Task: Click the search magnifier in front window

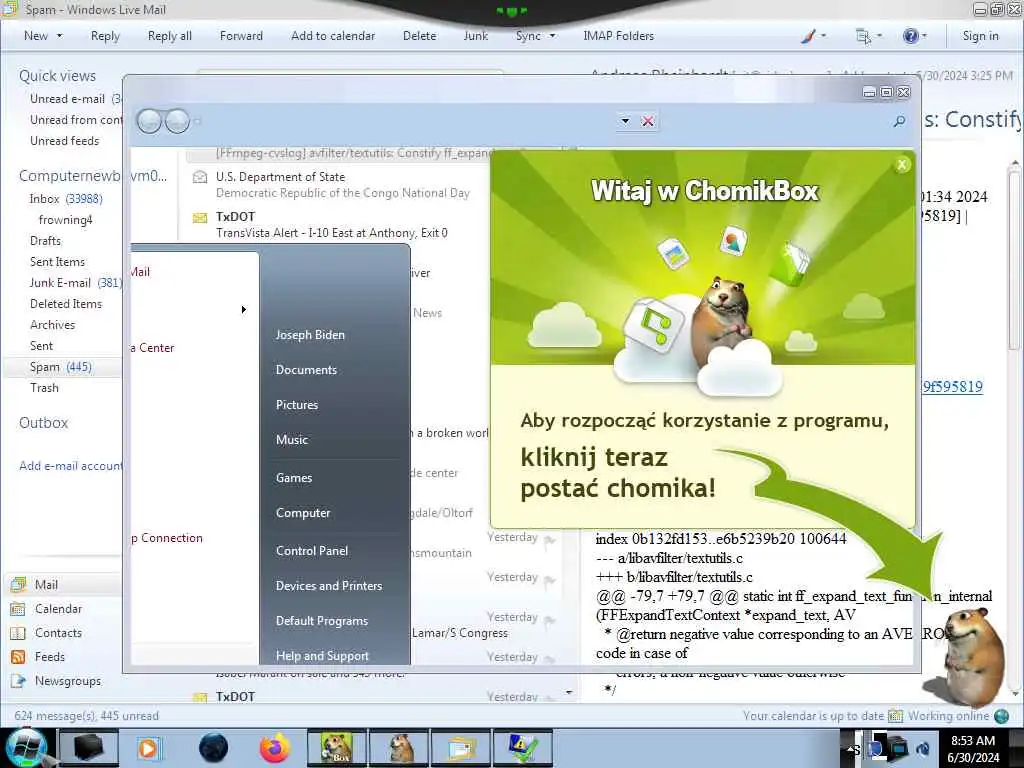Action: tap(899, 121)
